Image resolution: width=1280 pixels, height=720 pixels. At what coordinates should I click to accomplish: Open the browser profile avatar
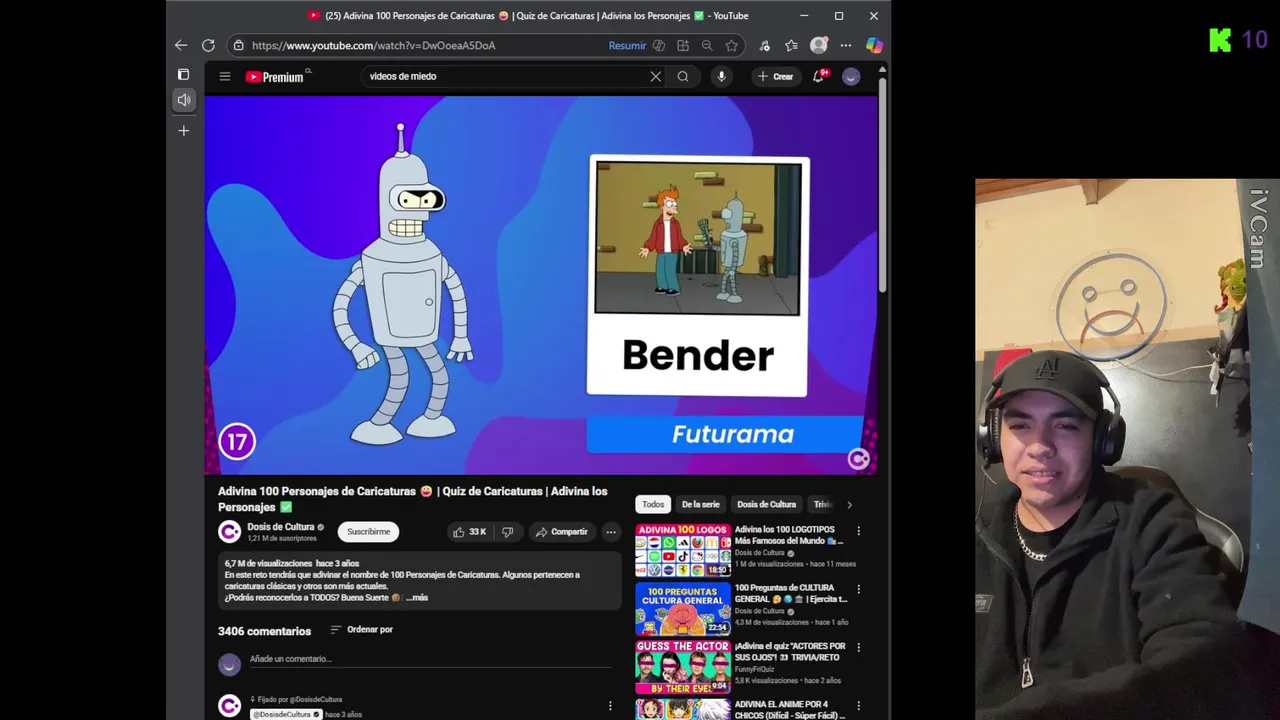819,45
